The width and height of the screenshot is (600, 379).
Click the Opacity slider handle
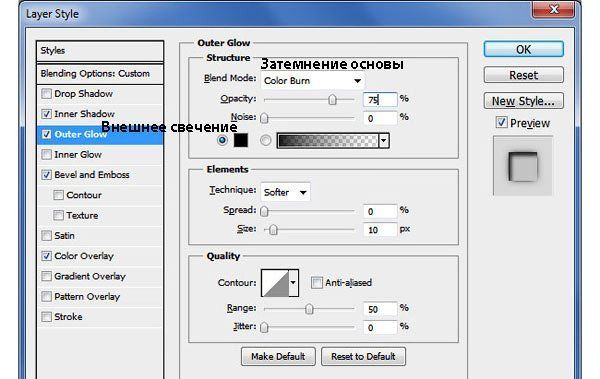(x=332, y=100)
